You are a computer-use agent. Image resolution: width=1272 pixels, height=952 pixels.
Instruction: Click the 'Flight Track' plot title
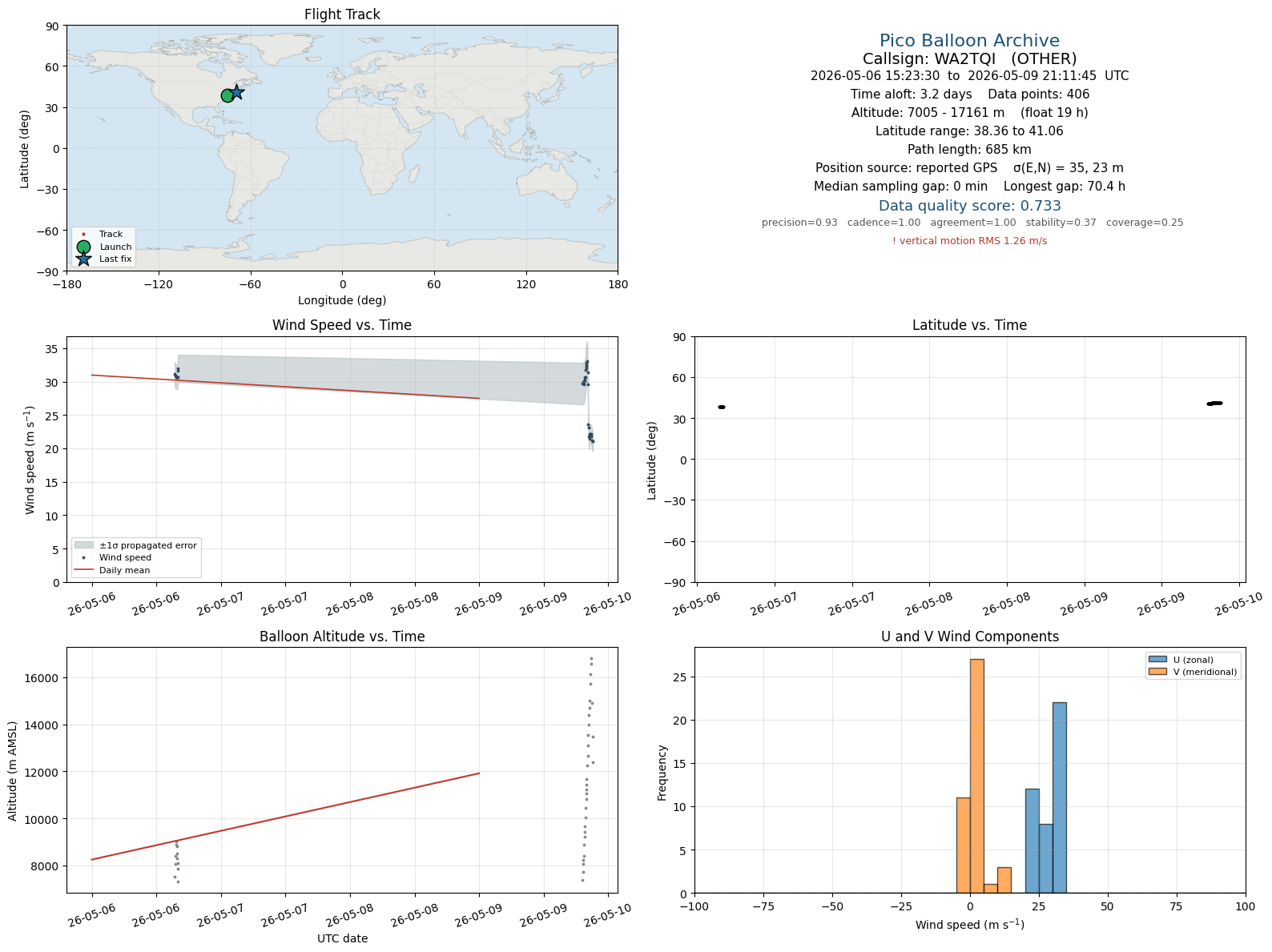pos(342,14)
